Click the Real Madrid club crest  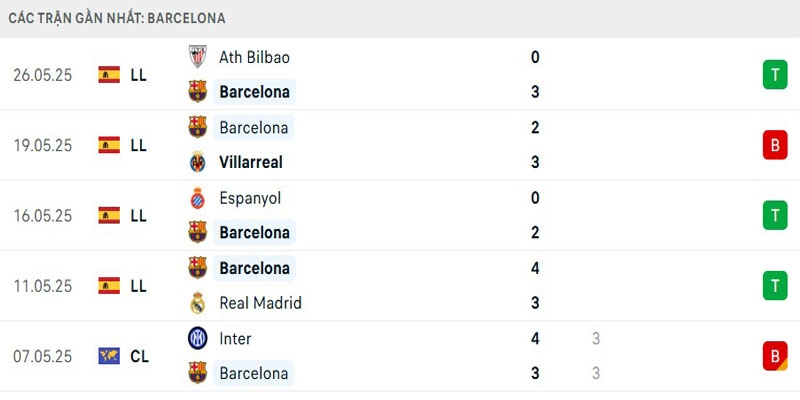197,303
